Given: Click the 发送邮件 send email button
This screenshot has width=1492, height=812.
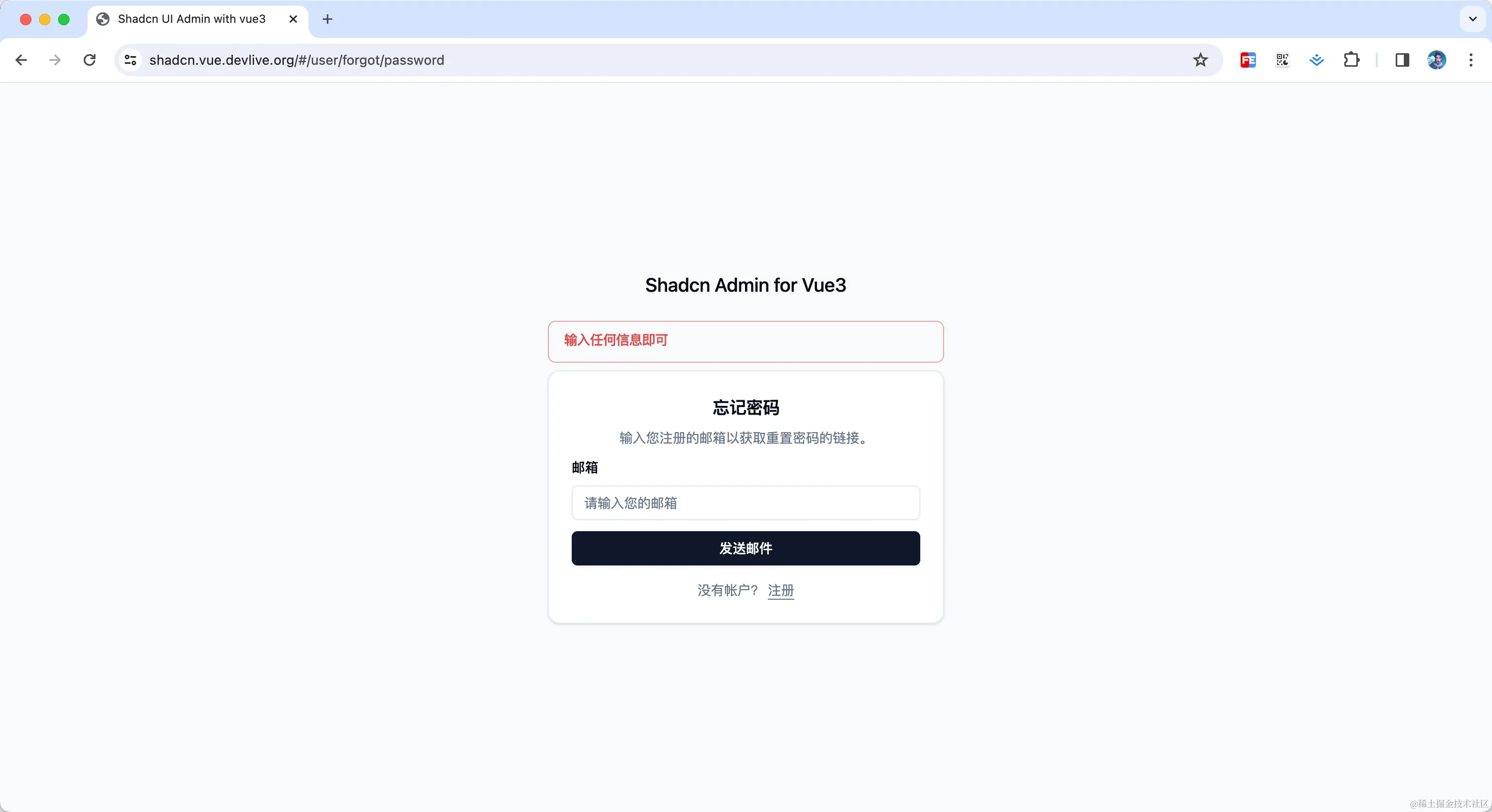Looking at the screenshot, I should coord(746,548).
